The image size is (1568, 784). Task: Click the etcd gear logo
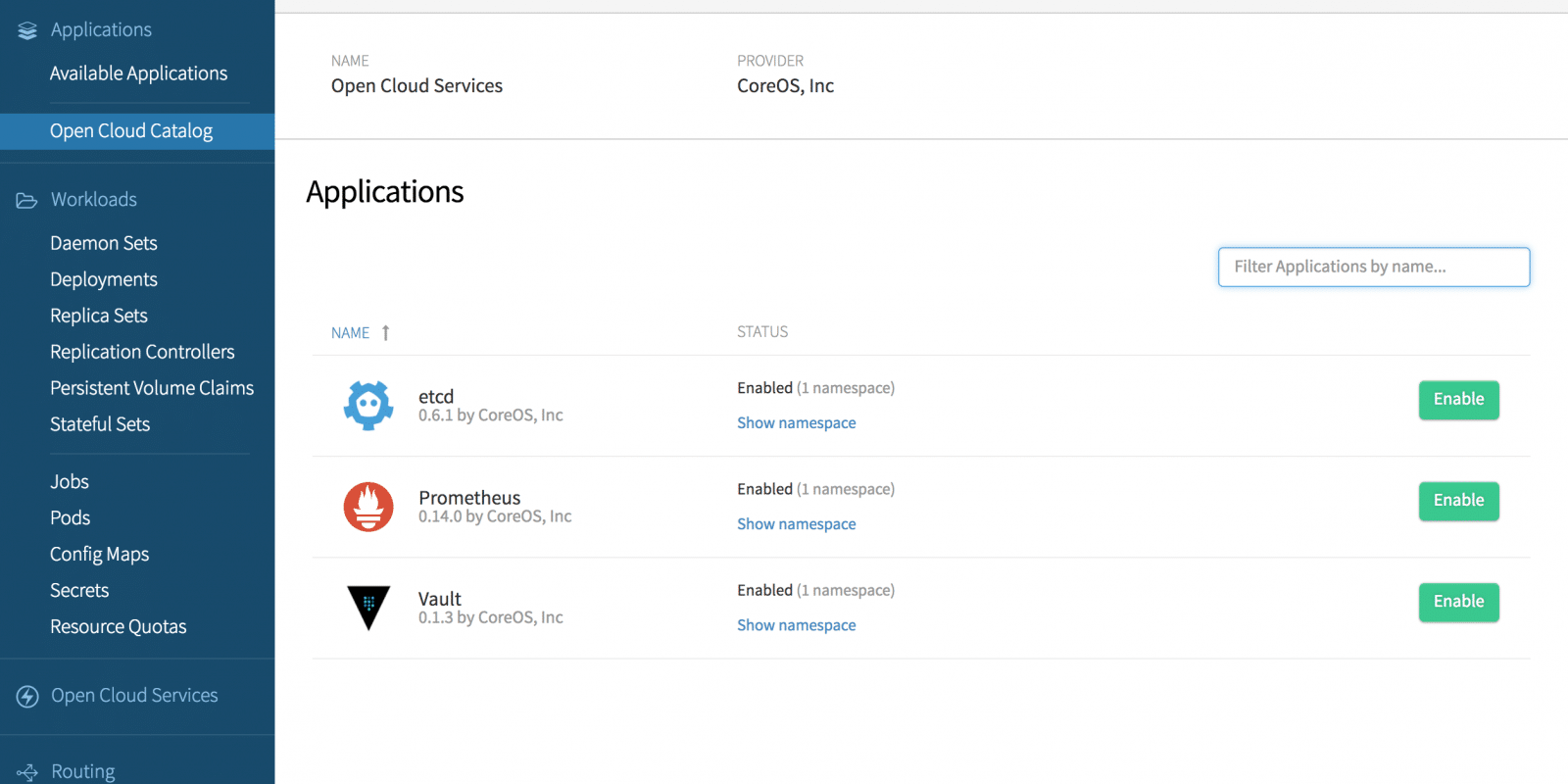click(368, 405)
